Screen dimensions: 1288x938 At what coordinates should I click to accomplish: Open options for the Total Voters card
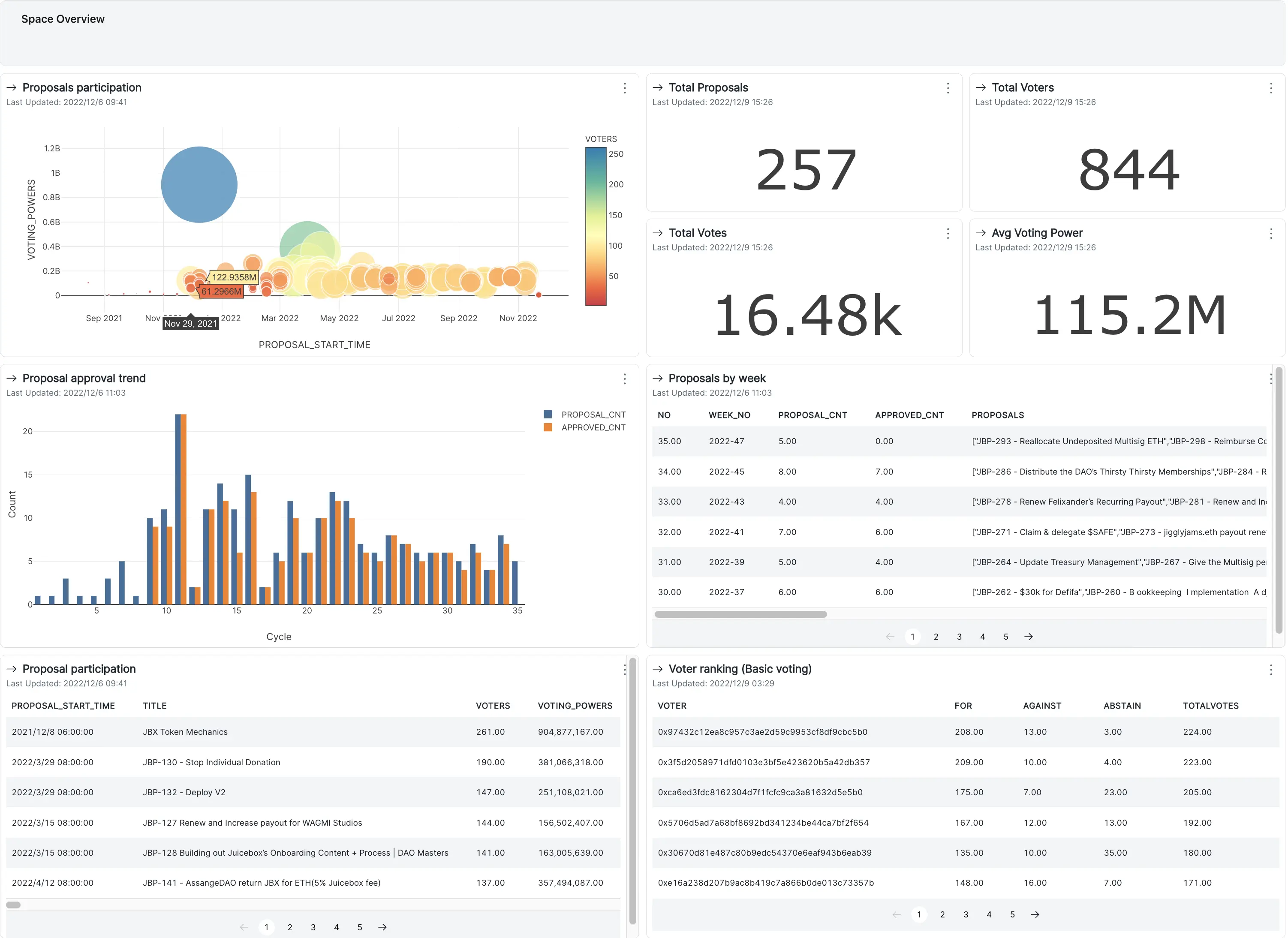1271,89
